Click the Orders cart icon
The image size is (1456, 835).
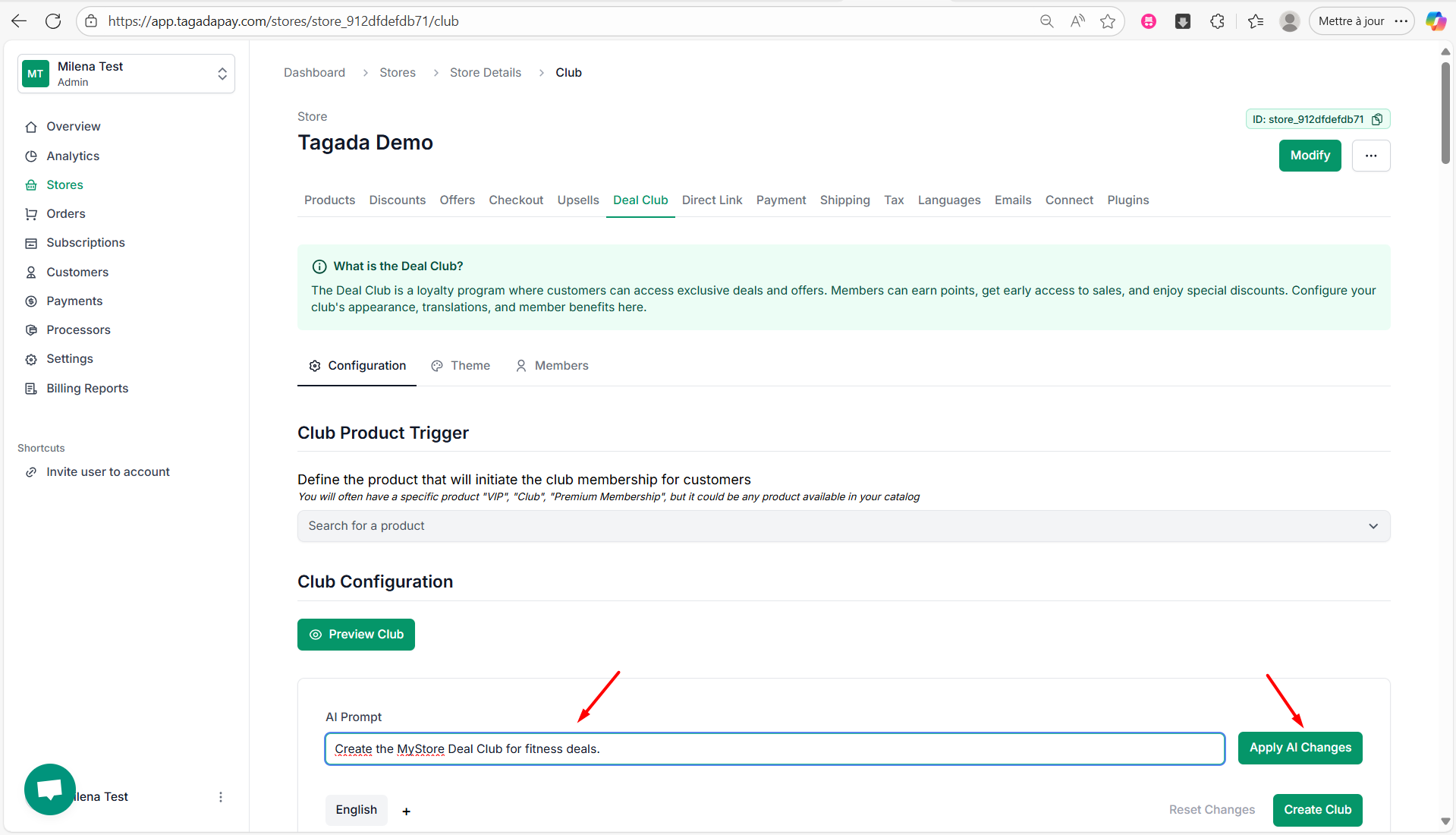pos(31,214)
